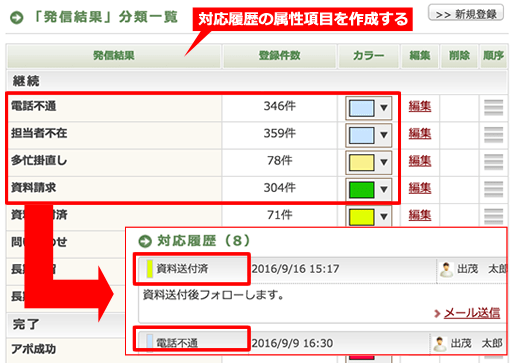Click the green arrow icon beside 対応履歴
This screenshot has width=517, height=363.
pyautogui.click(x=145, y=241)
